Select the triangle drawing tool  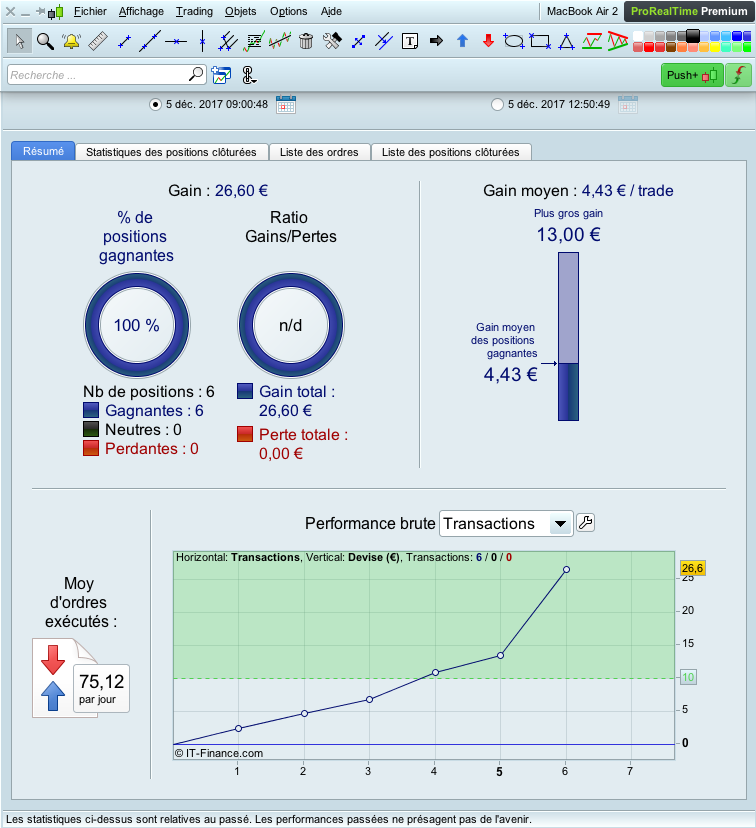coord(566,41)
